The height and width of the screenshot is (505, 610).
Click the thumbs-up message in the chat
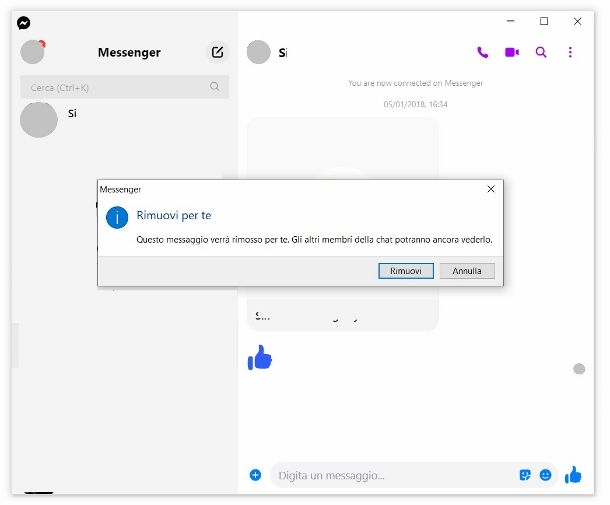(x=260, y=357)
